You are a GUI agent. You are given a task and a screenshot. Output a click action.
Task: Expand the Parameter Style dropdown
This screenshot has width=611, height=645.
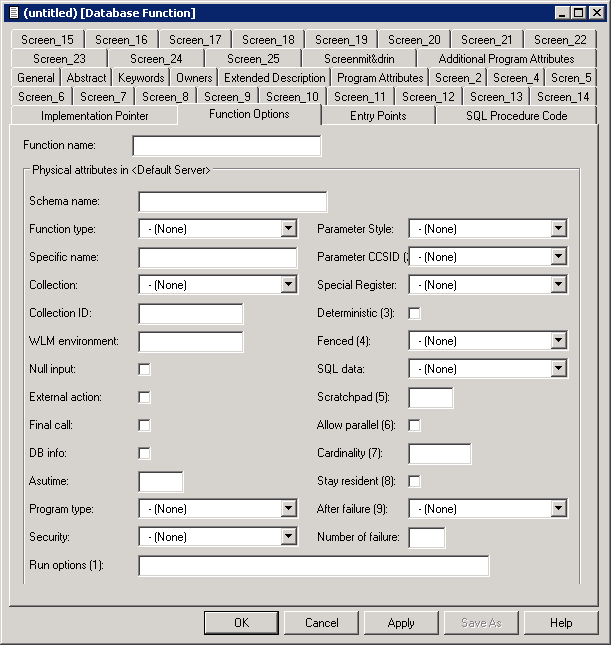click(x=558, y=229)
